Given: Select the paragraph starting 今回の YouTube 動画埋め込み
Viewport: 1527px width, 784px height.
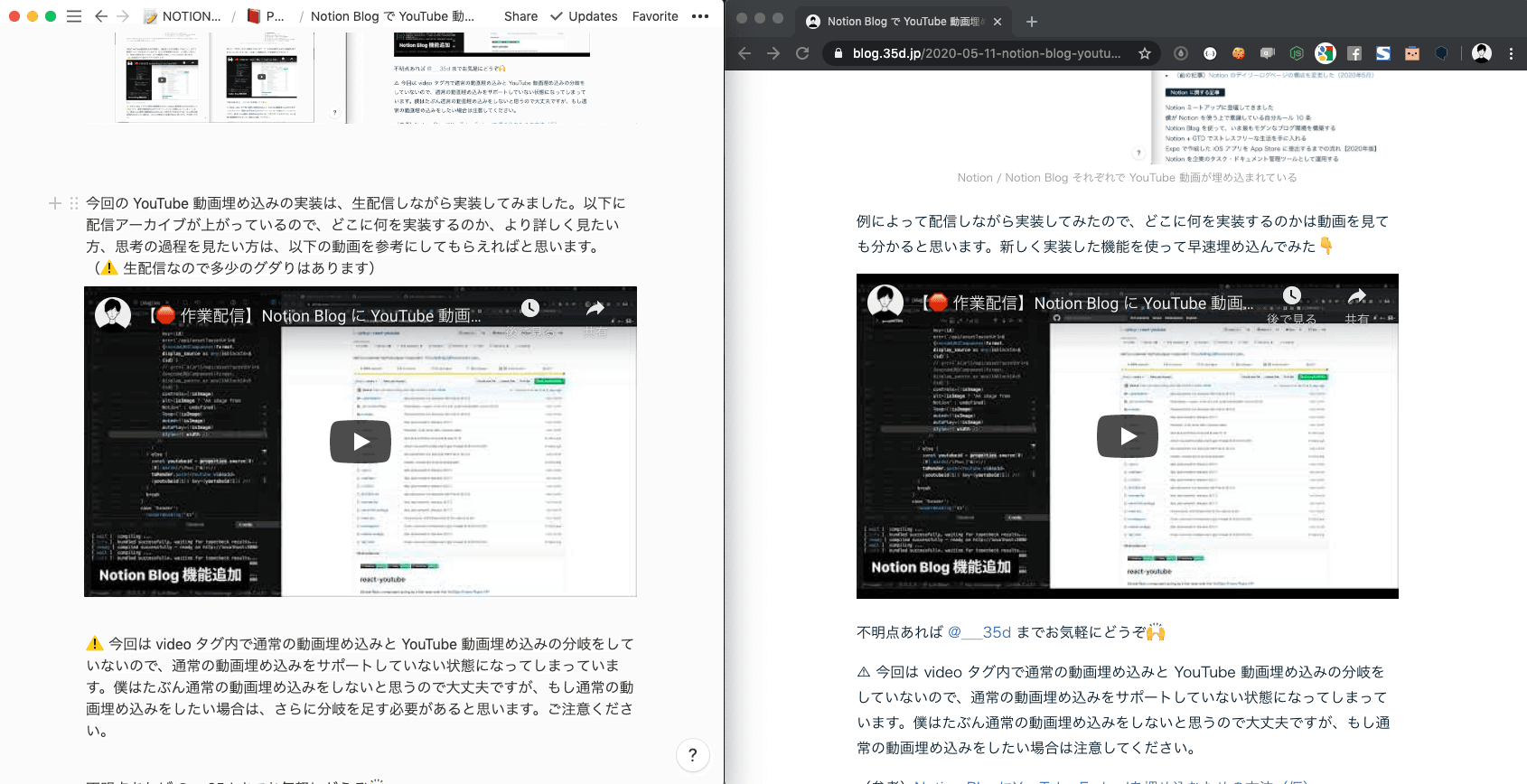Looking at the screenshot, I should click(x=356, y=236).
